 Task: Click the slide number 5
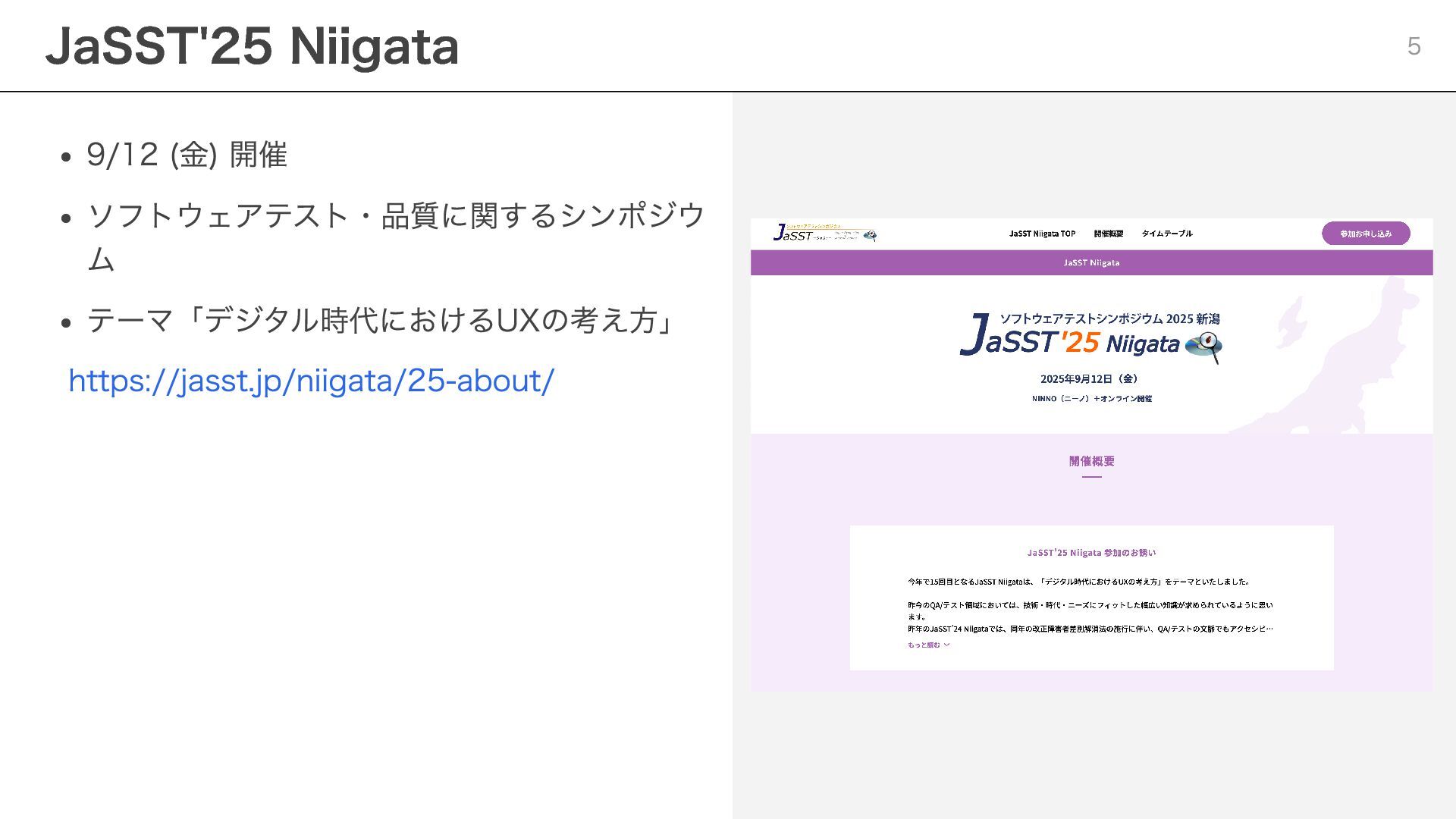(1414, 46)
